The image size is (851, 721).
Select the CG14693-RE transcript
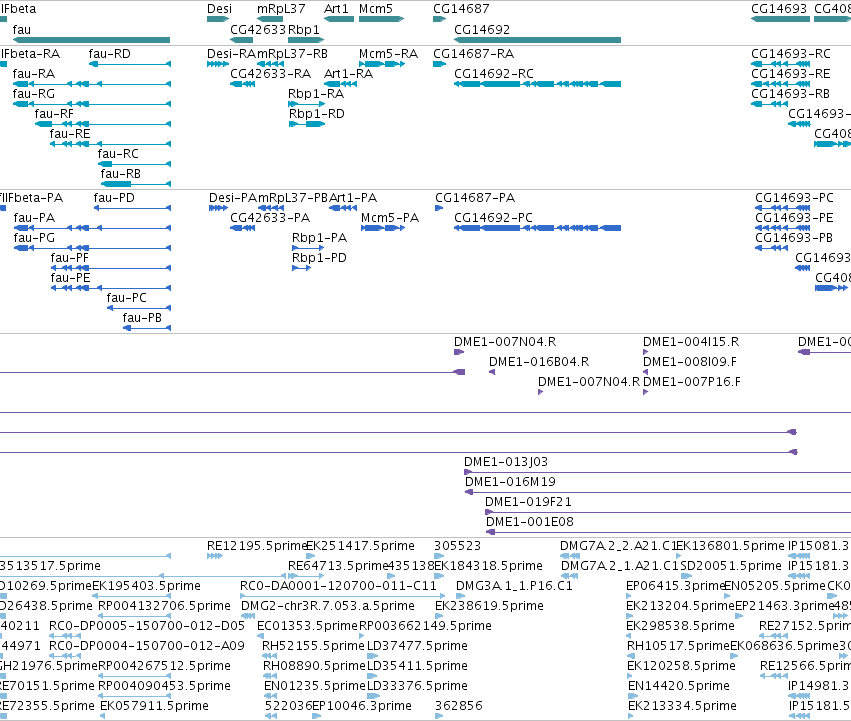tap(780, 84)
